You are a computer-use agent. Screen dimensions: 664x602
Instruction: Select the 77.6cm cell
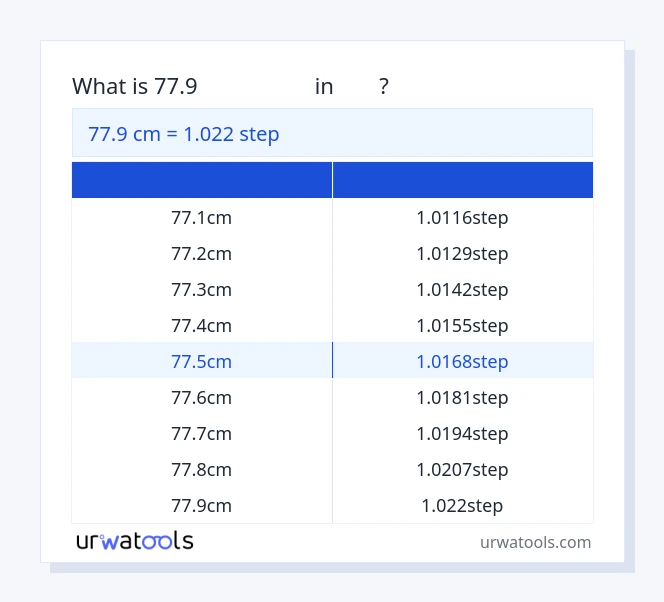202,397
